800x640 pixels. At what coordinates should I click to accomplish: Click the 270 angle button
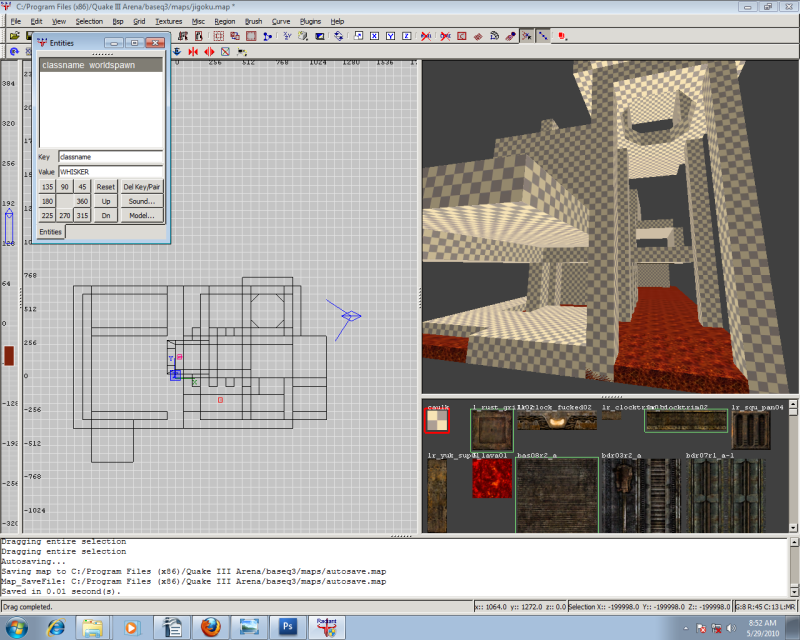click(65, 215)
